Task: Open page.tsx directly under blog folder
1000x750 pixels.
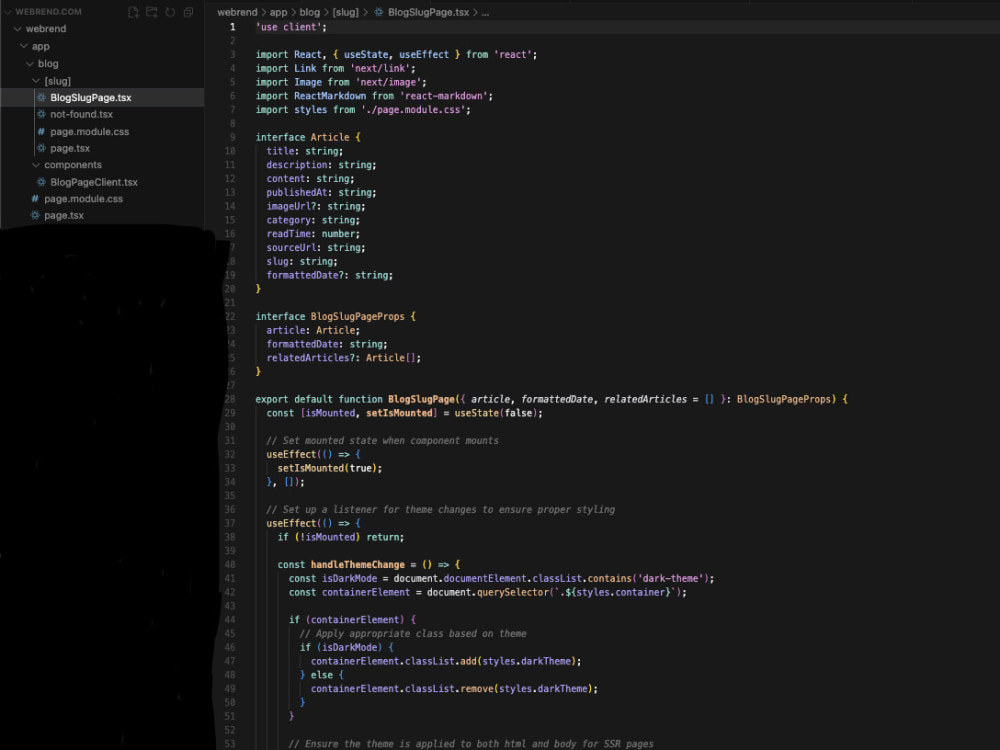Action: pyautogui.click(x=64, y=215)
